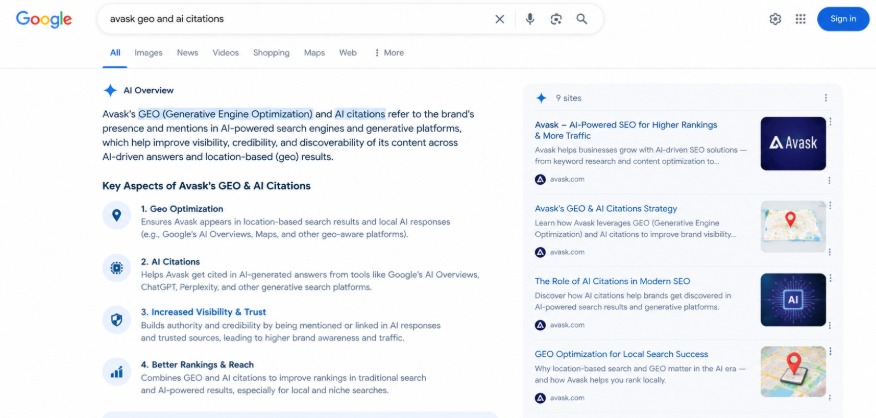Click the 'AI Overview' label
The image size is (876, 418).
149,91
